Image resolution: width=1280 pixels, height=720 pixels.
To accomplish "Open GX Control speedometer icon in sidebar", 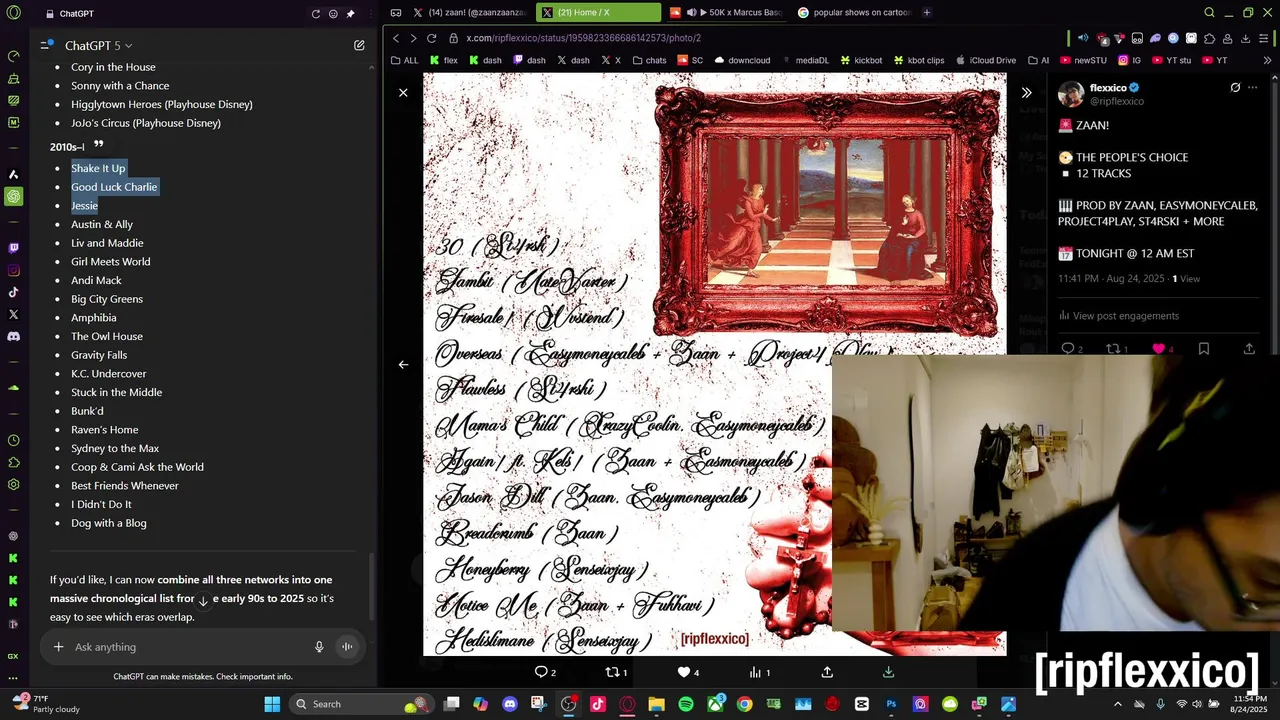I will pos(13,56).
